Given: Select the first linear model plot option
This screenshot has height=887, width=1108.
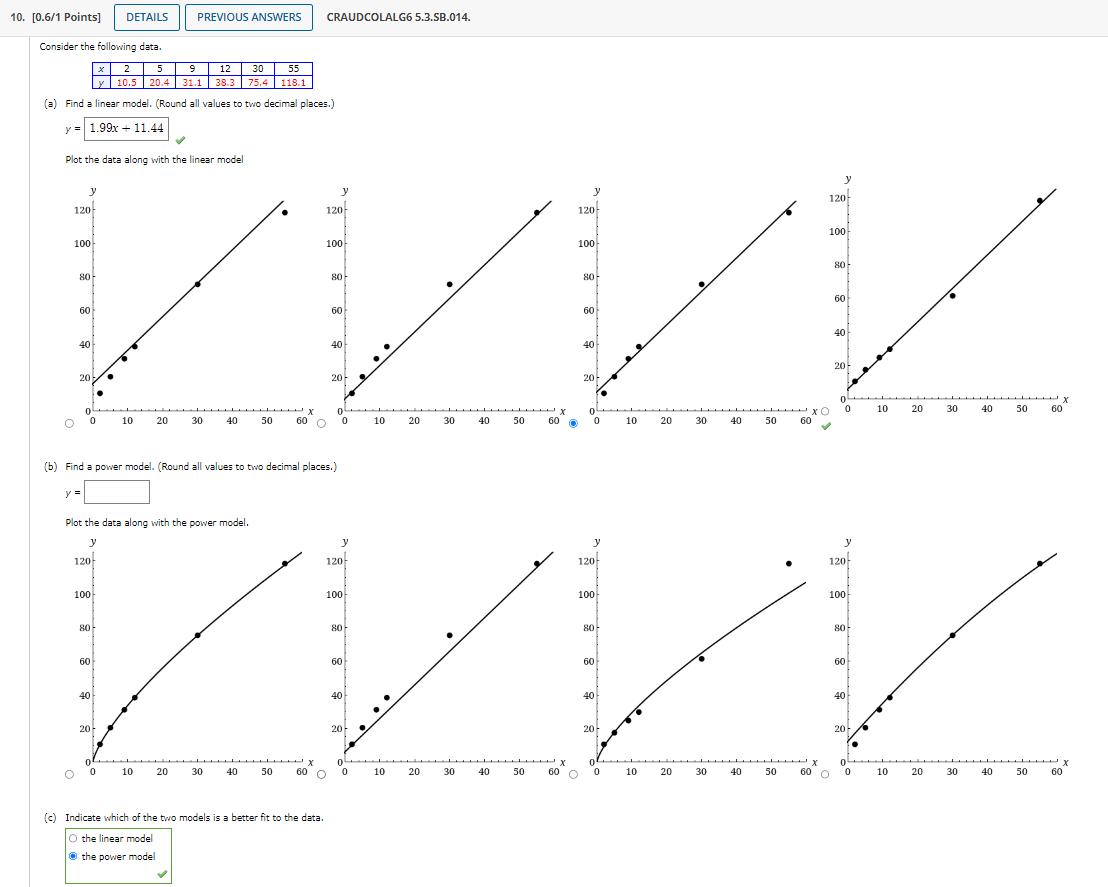Looking at the screenshot, I should (x=67, y=423).
